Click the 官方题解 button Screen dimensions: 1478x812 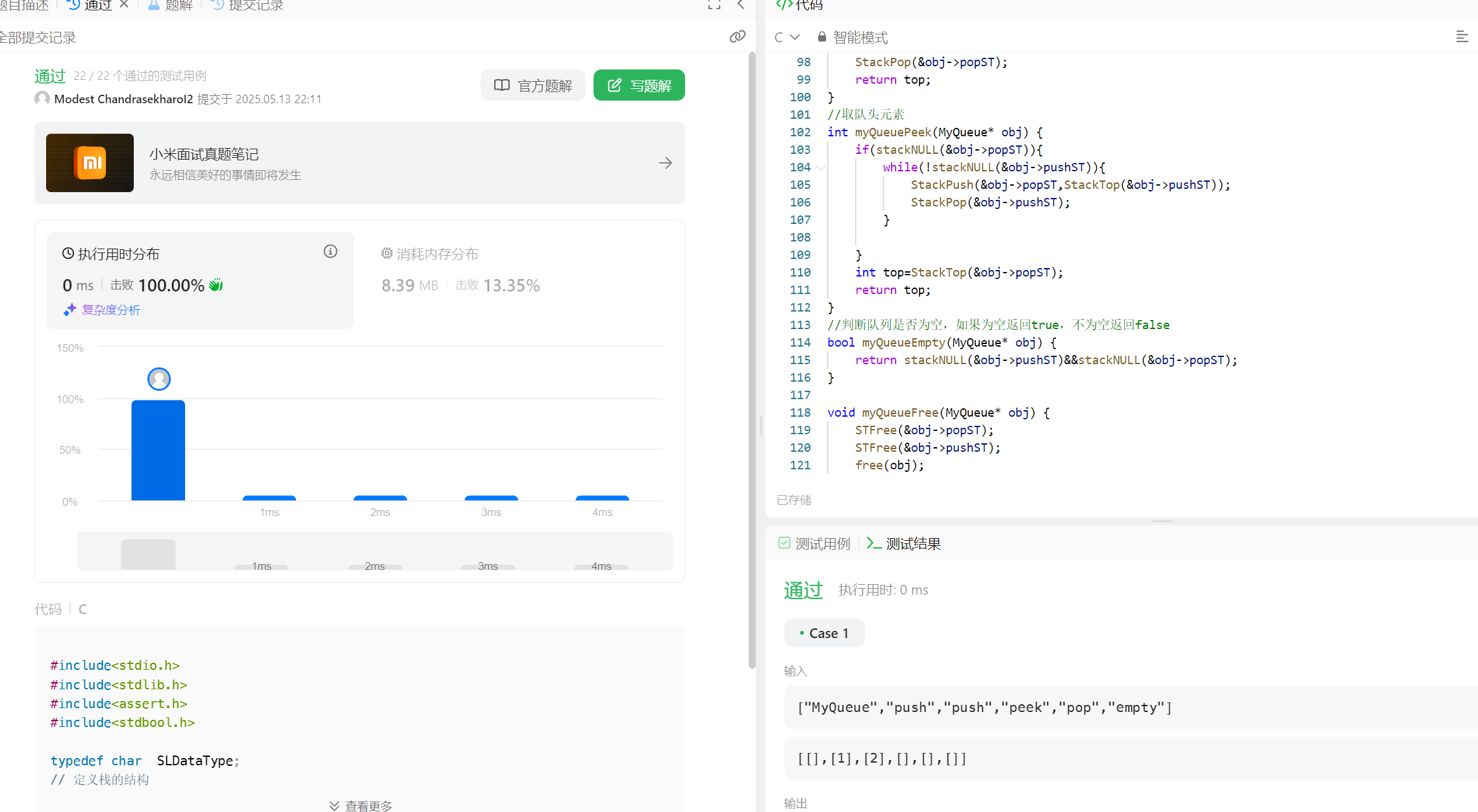[x=533, y=86]
